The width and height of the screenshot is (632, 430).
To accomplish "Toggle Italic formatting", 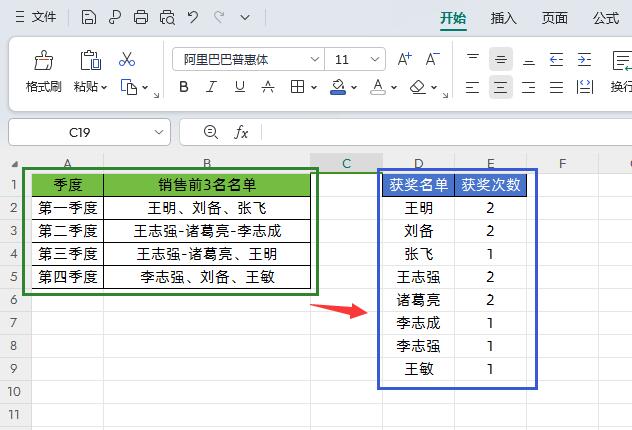I will (212, 88).
